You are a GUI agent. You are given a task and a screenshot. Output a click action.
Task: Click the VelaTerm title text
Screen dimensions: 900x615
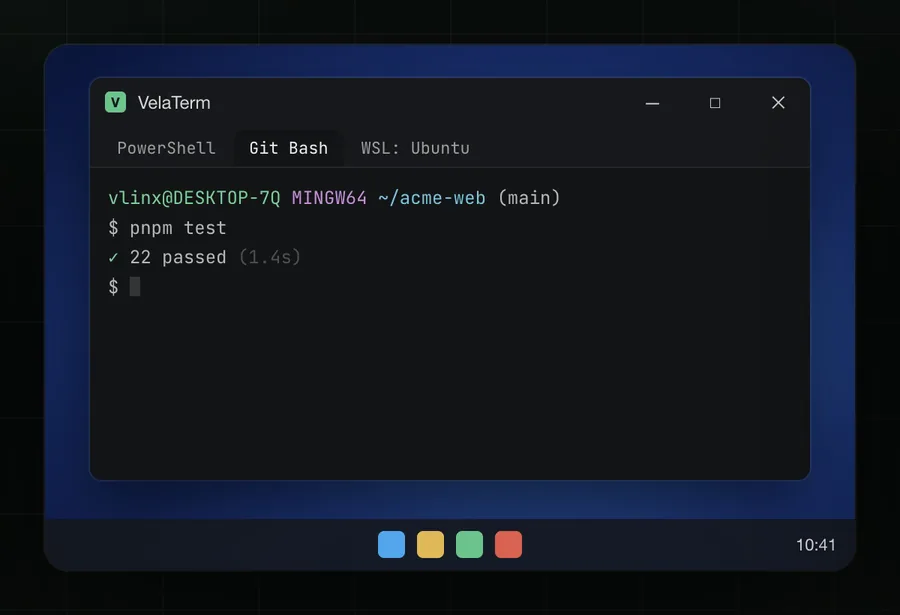[174, 103]
